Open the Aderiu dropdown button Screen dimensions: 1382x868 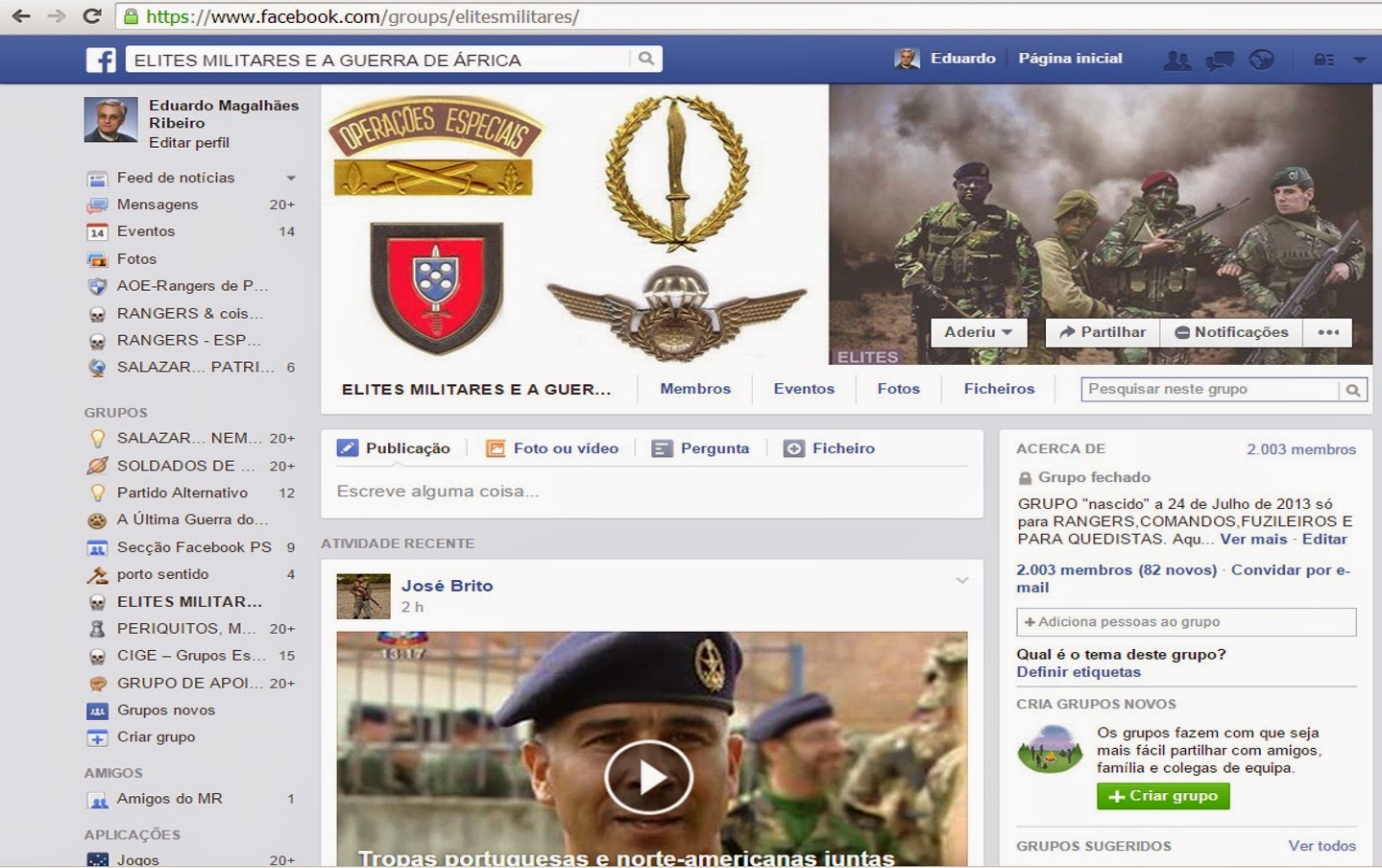979,332
